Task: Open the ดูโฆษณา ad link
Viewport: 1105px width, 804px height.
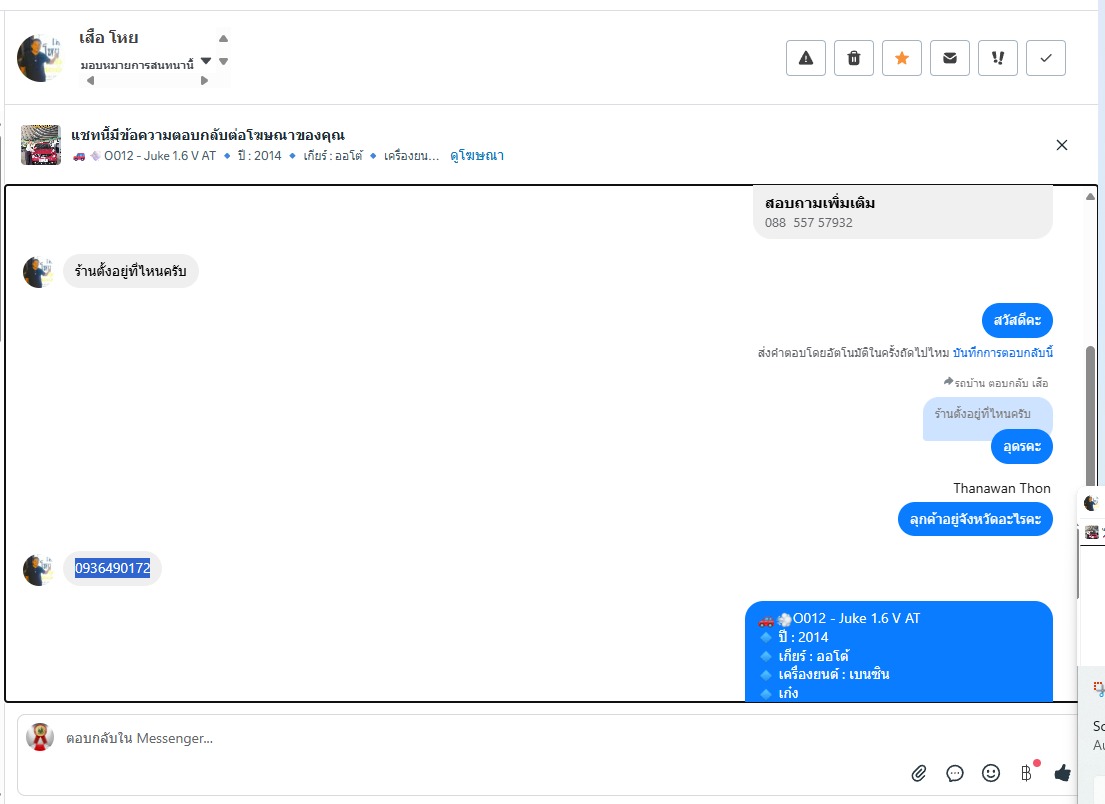Action: point(477,156)
